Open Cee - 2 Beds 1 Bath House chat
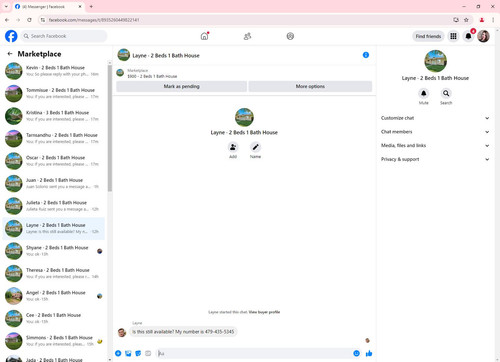The height and width of the screenshot is (362, 500). click(x=54, y=318)
